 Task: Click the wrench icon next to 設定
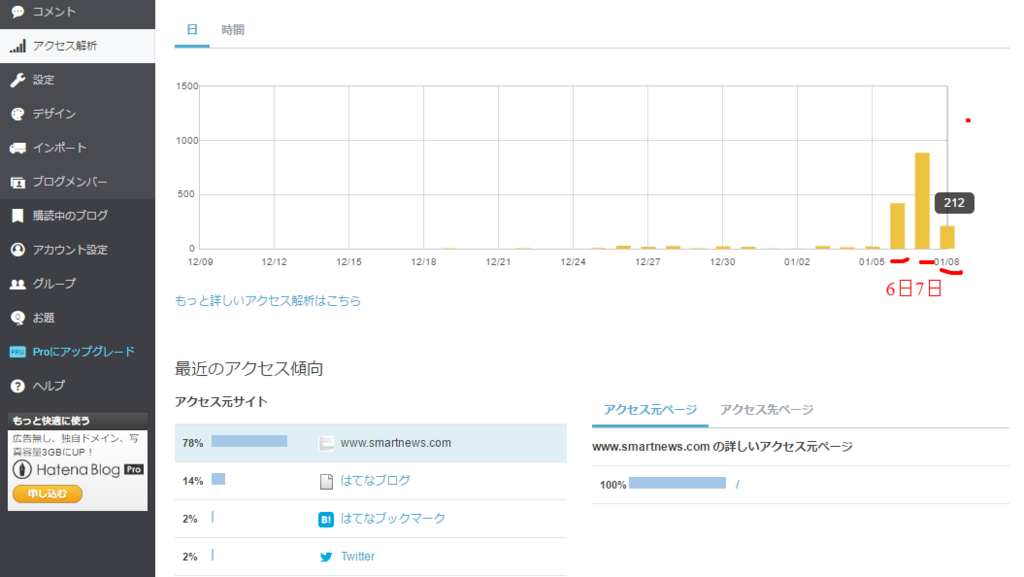coord(18,80)
